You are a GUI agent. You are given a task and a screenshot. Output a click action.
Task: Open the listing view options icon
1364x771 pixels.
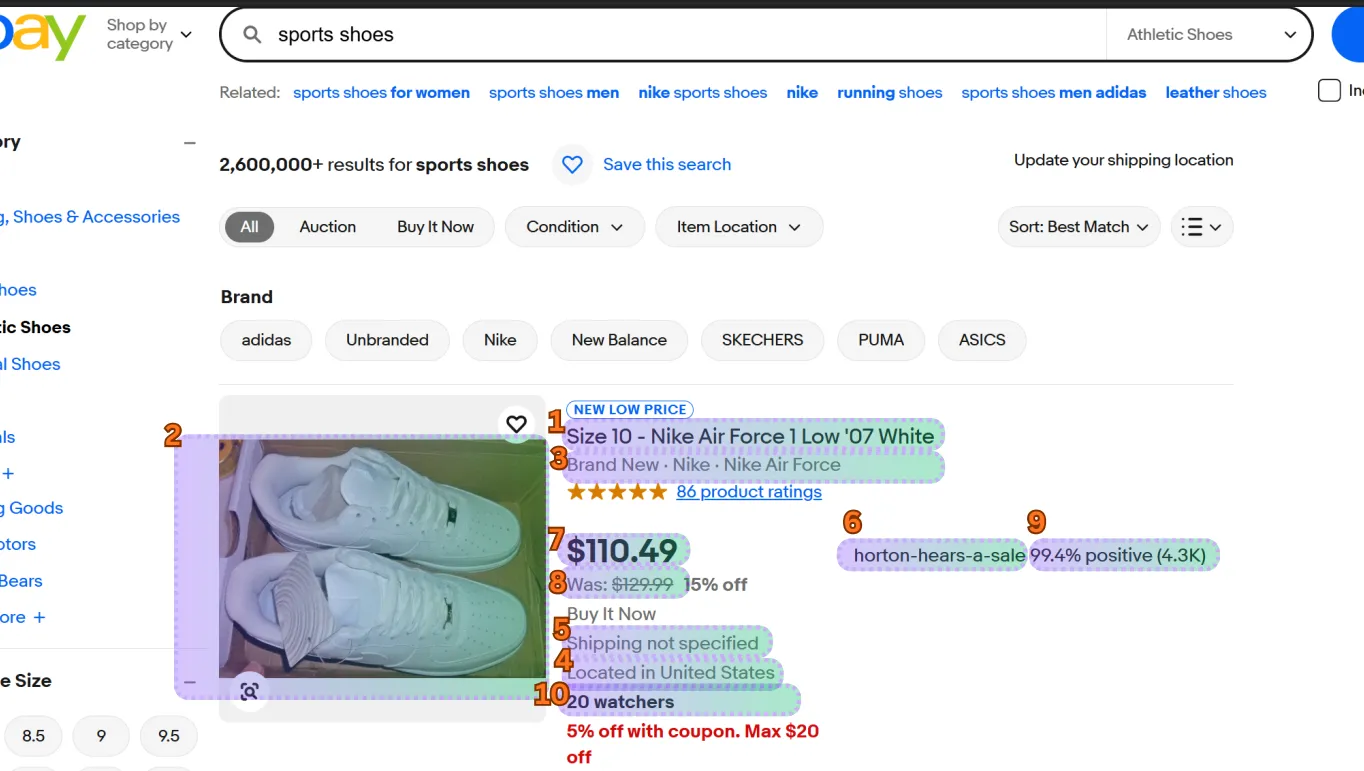tap(1201, 227)
